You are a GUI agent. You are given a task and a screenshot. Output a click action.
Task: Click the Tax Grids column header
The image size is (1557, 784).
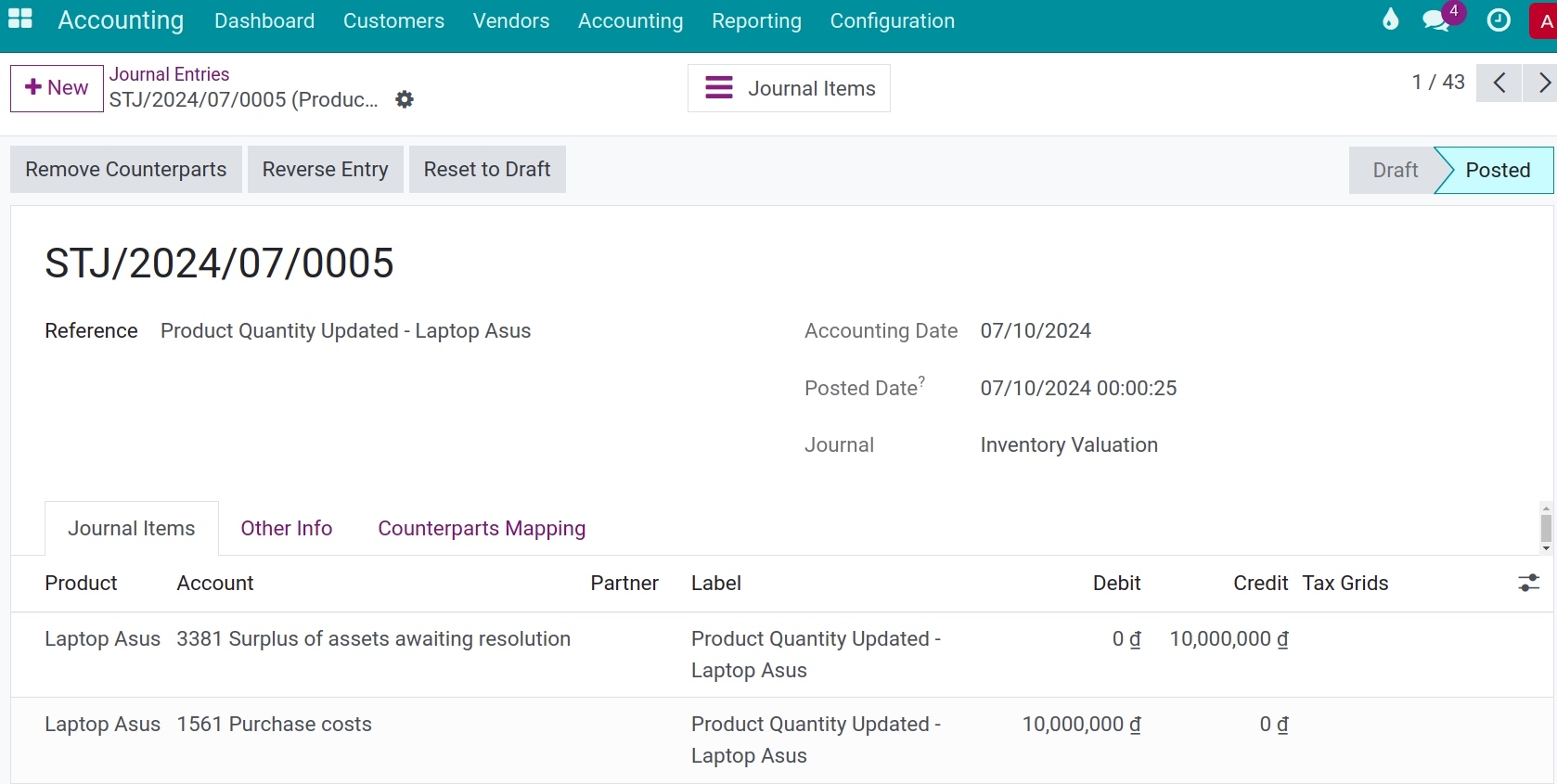click(1345, 584)
